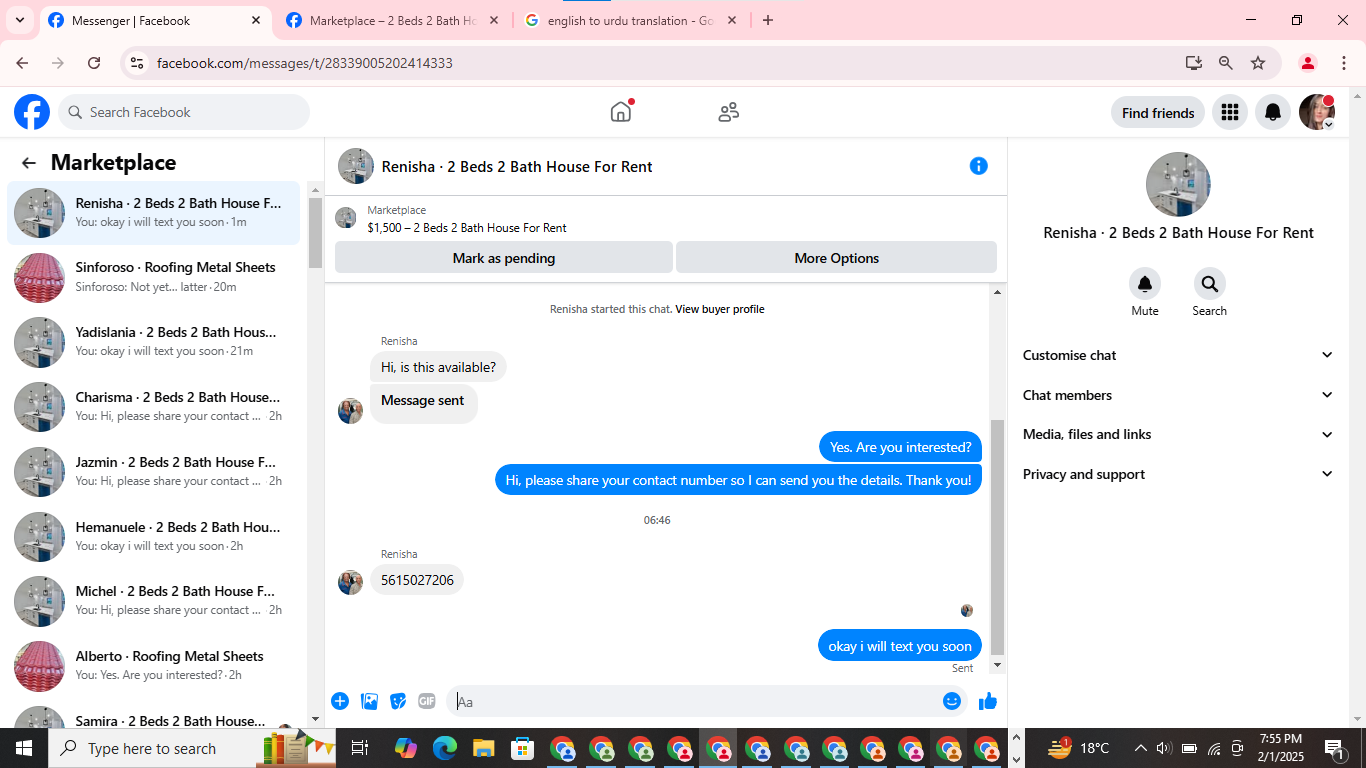Open Alberto Roofing Metal Sheets chat
Viewport: 1366px width, 768px height.
click(x=154, y=666)
